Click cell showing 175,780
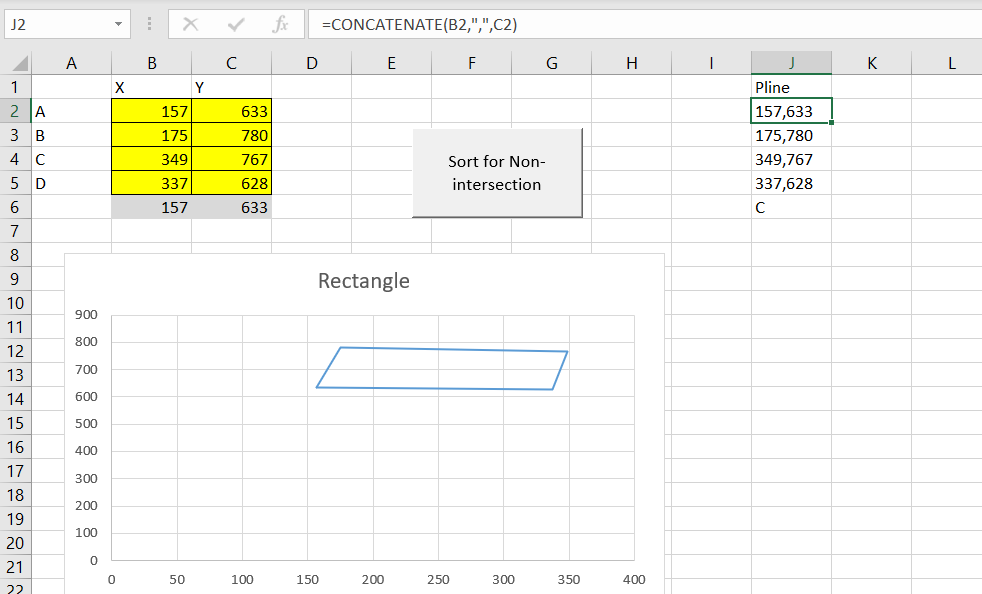 point(792,135)
